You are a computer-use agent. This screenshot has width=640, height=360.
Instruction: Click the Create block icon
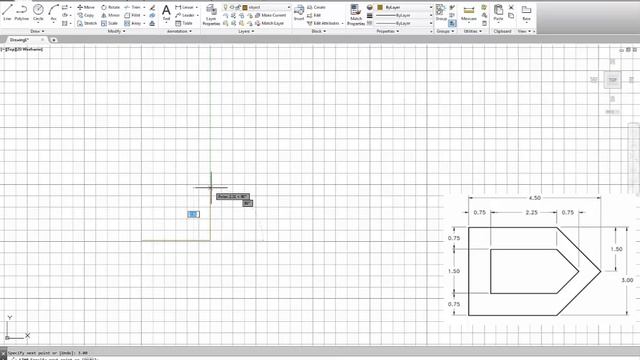tap(316, 7)
